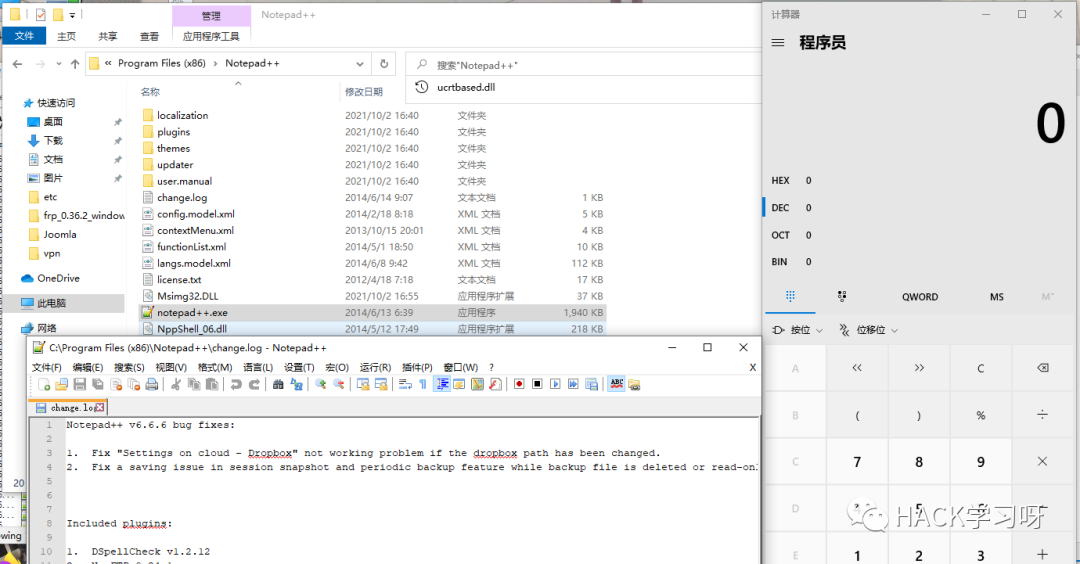
Task: Open Replace dialog icon in Notepad++ toolbar
Action: [297, 384]
